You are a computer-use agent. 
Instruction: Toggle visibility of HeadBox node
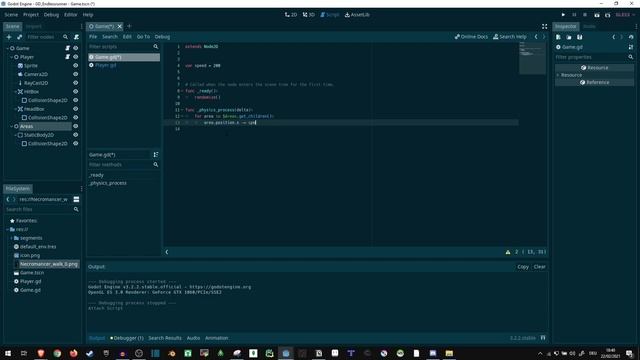click(x=76, y=109)
